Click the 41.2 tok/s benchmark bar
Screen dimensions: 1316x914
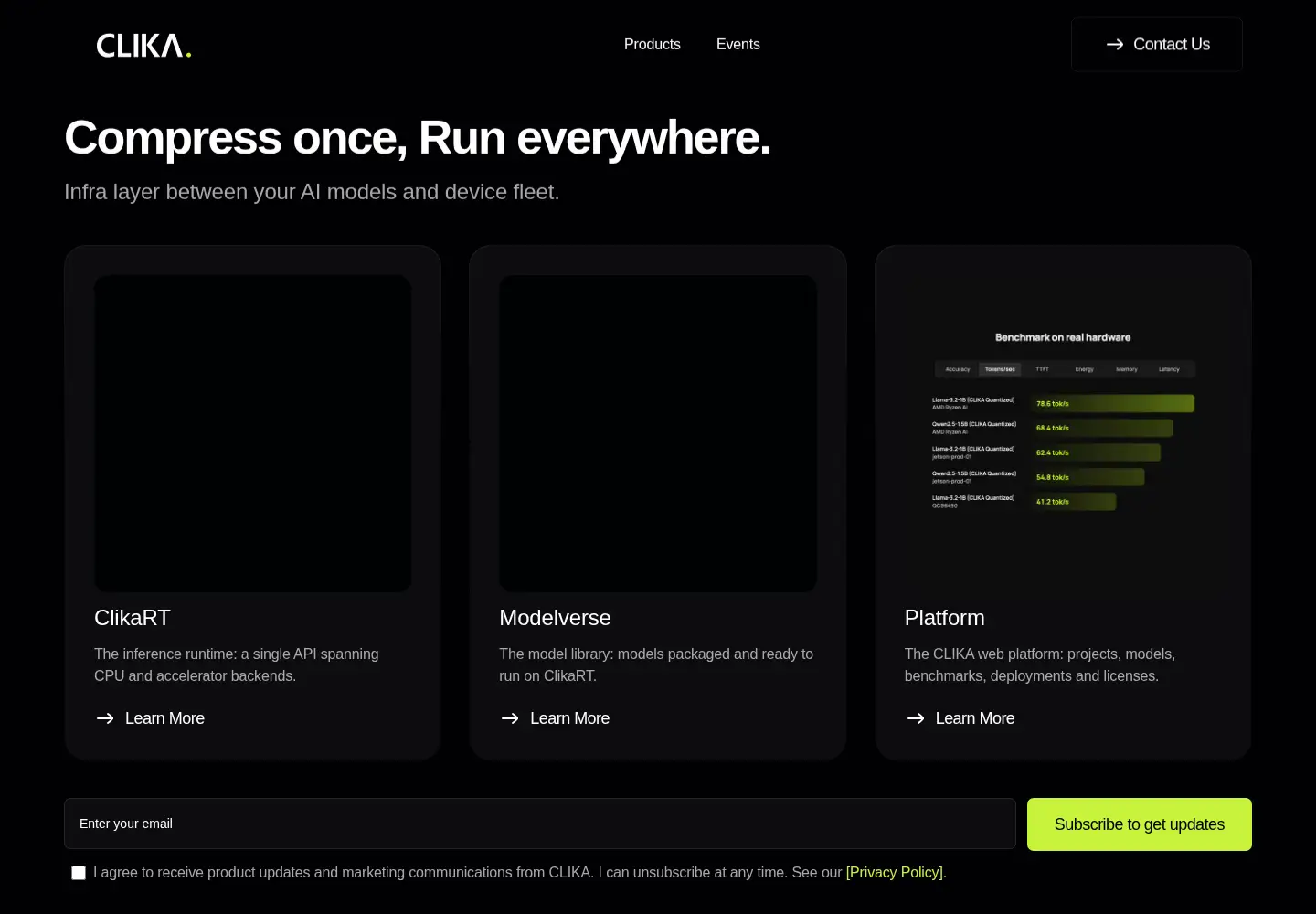[1074, 502]
